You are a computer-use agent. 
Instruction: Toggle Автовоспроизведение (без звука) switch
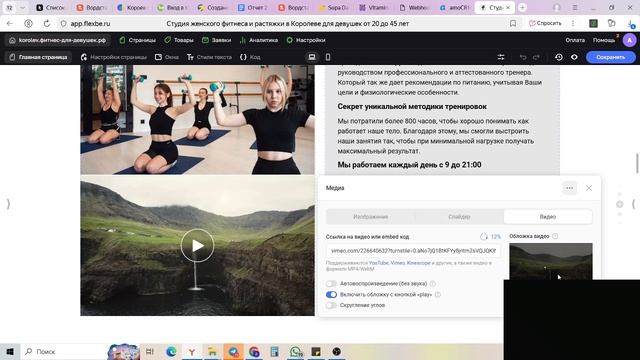pyautogui.click(x=331, y=283)
